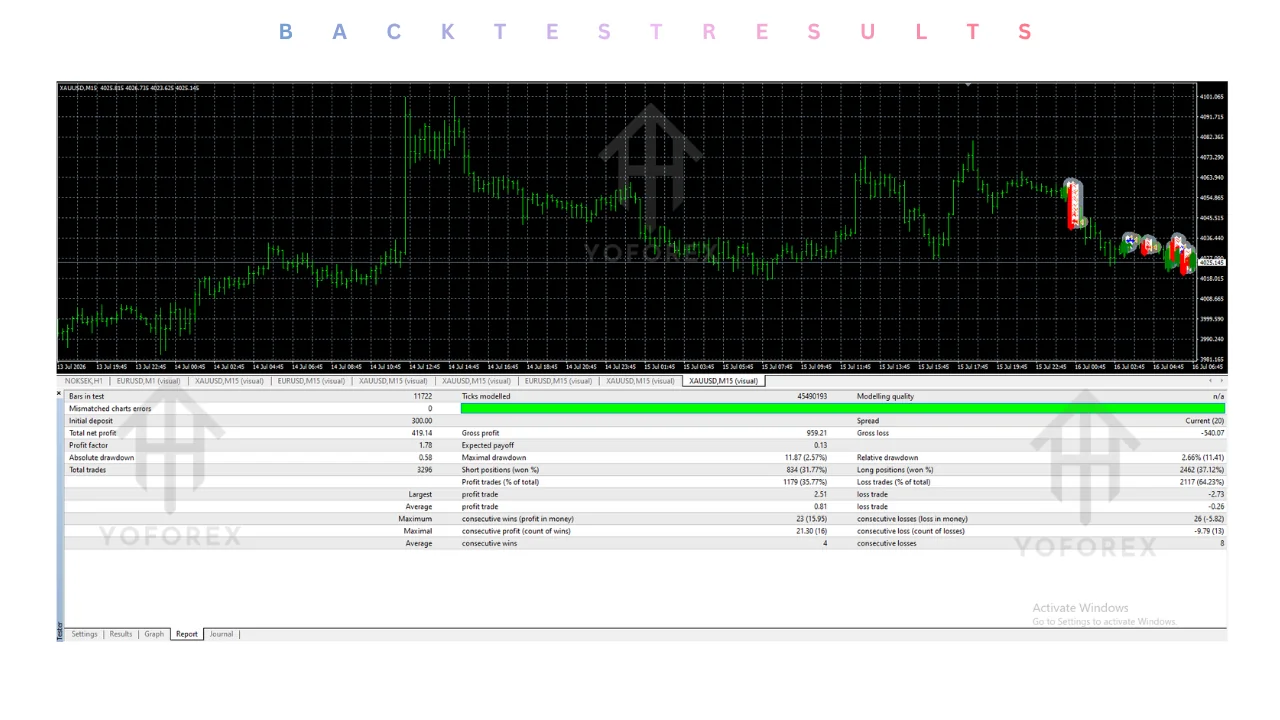This screenshot has width=1280, height=720.
Task: Click the 'Maximal drawdown' label
Action: [x=494, y=458]
